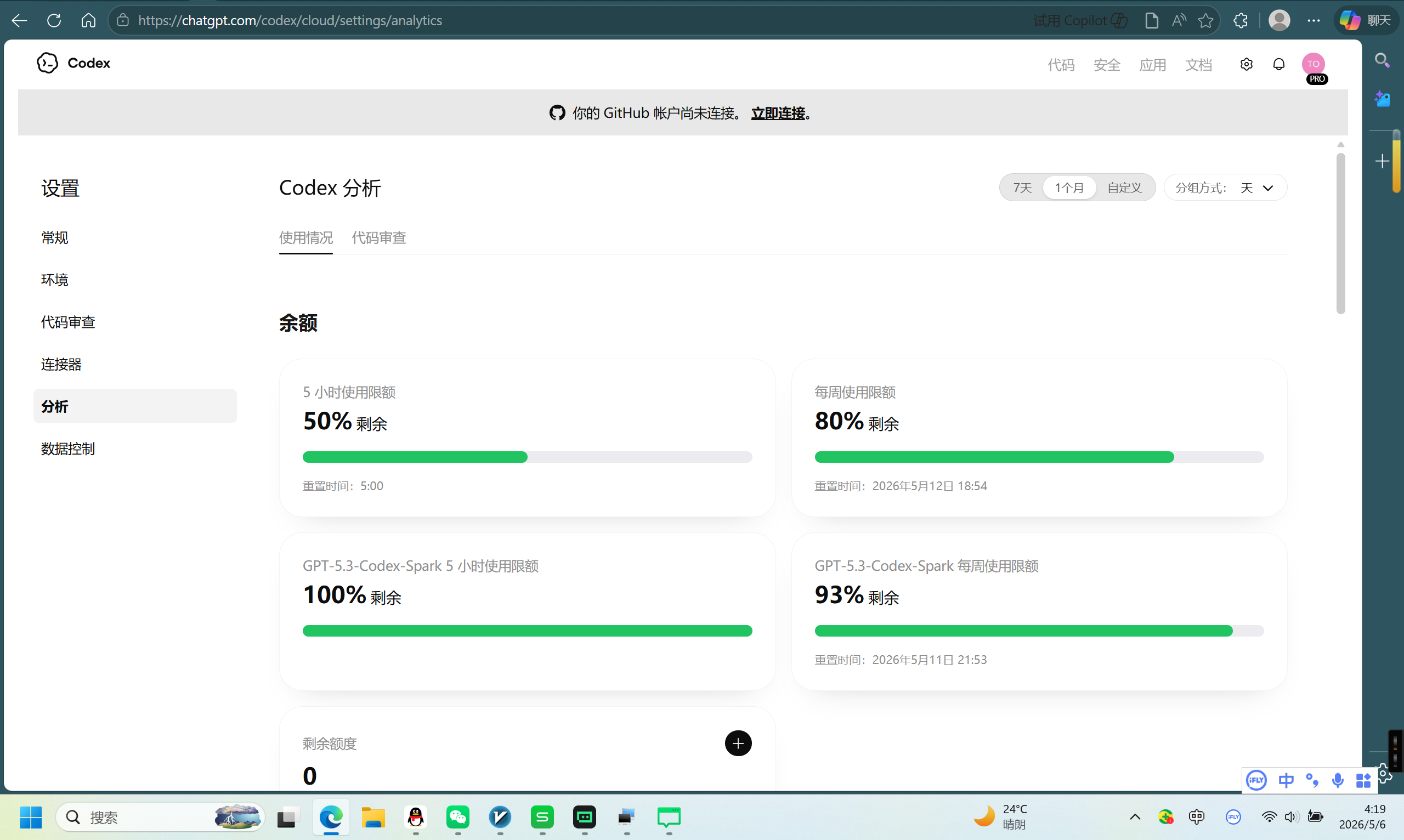Activate read aloud icon in address bar

[x=1179, y=21]
